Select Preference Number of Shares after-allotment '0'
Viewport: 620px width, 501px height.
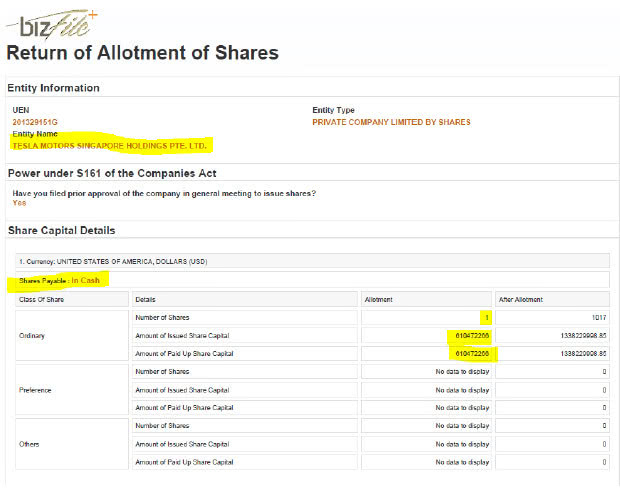click(604, 372)
